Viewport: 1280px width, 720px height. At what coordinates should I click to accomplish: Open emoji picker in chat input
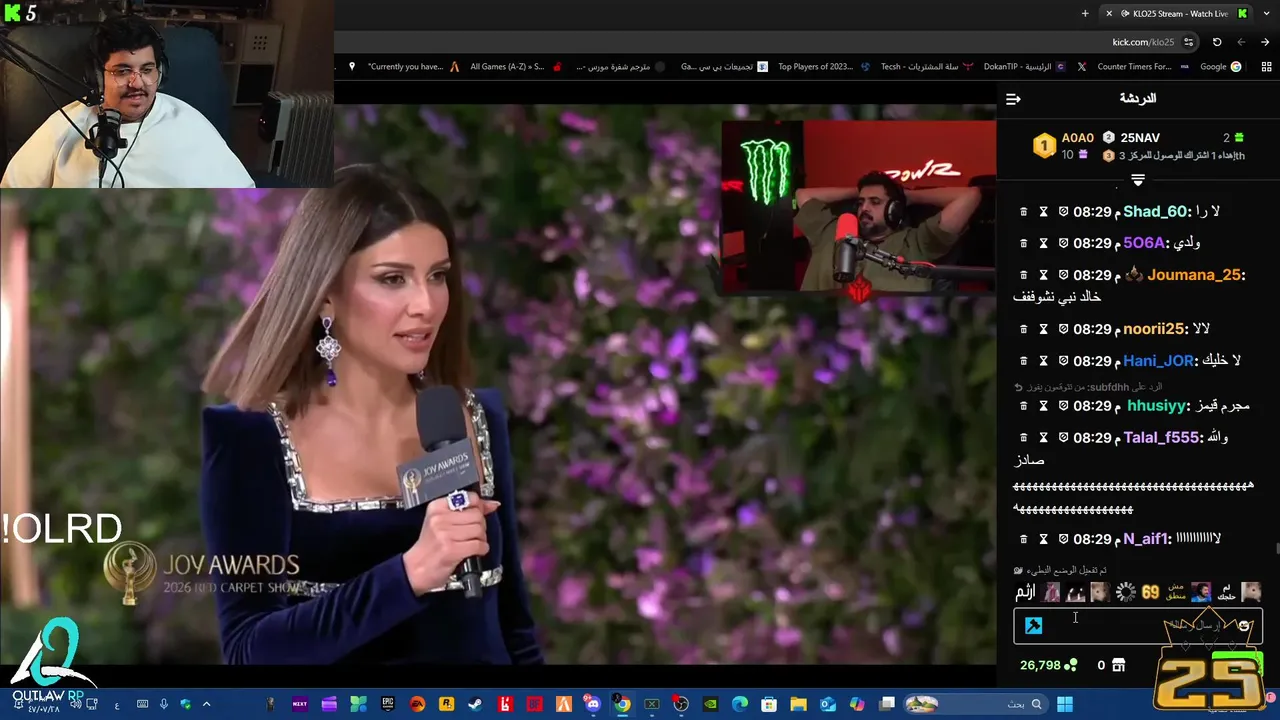[x=1243, y=626]
